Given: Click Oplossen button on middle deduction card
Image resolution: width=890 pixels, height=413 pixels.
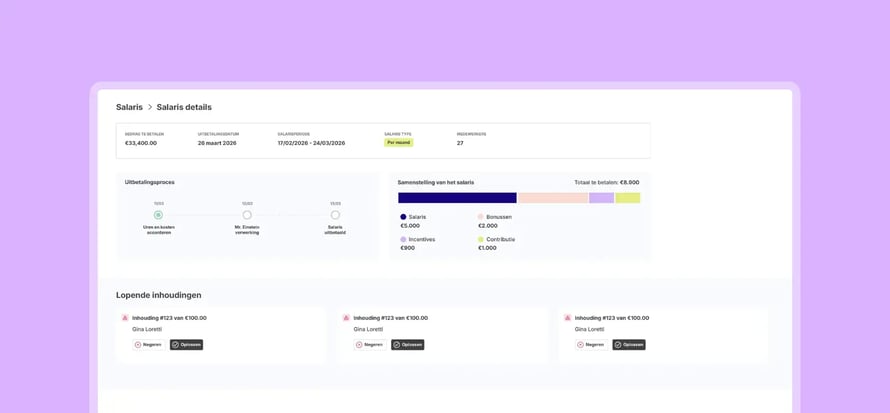Looking at the screenshot, I should tap(408, 344).
